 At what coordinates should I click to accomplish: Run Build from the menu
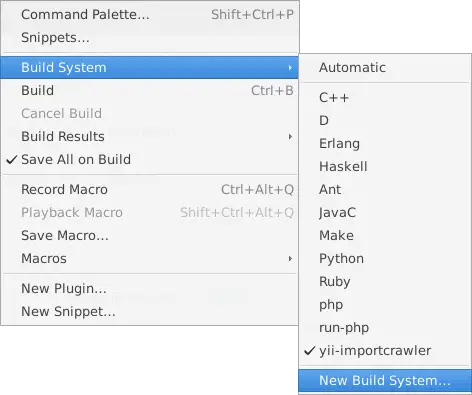[x=149, y=90]
